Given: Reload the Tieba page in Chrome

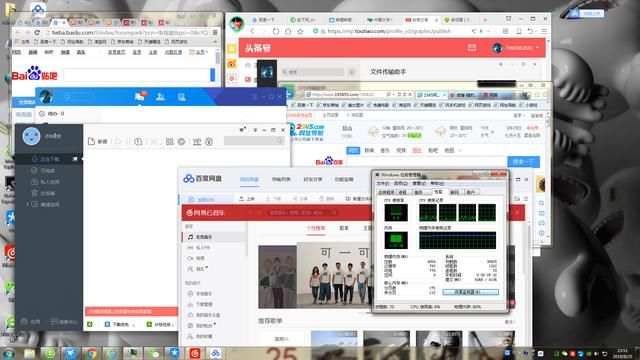Looking at the screenshot, I should [37, 32].
